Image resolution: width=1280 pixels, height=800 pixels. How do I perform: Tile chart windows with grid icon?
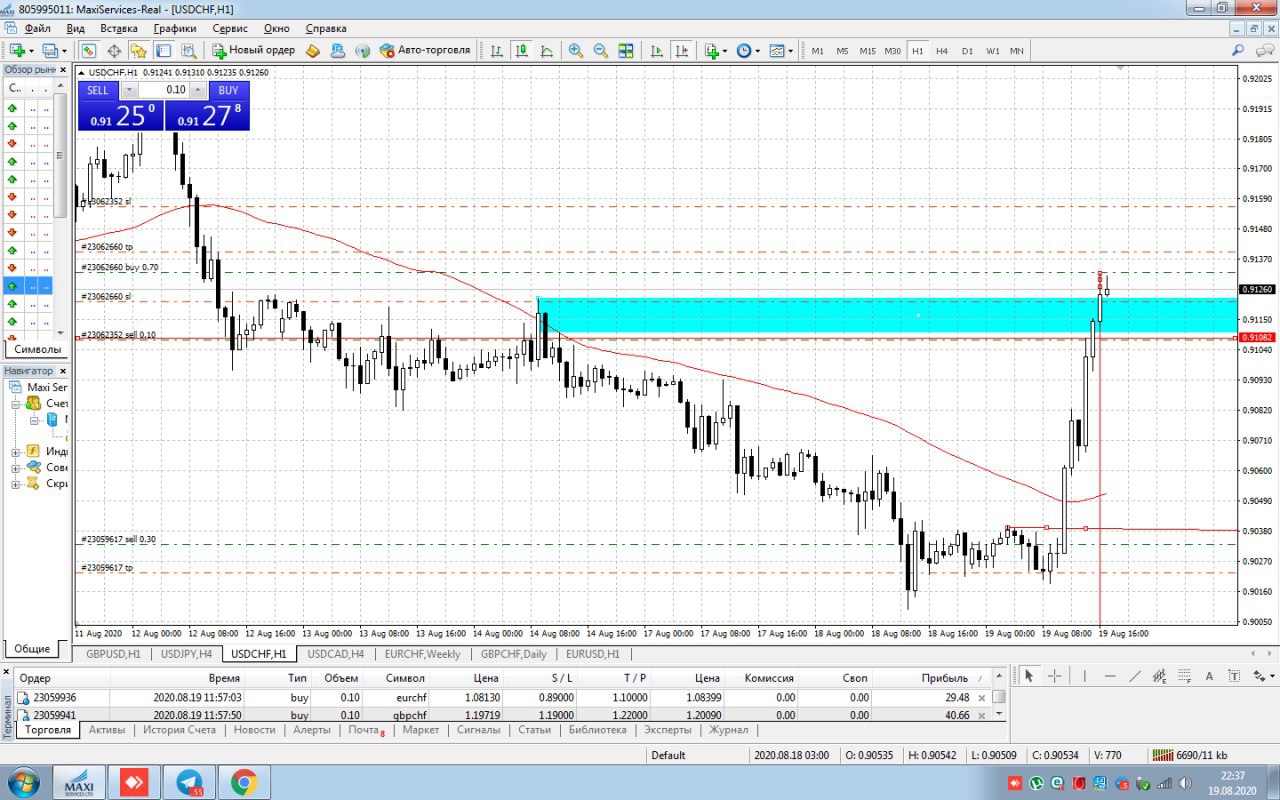(x=626, y=50)
